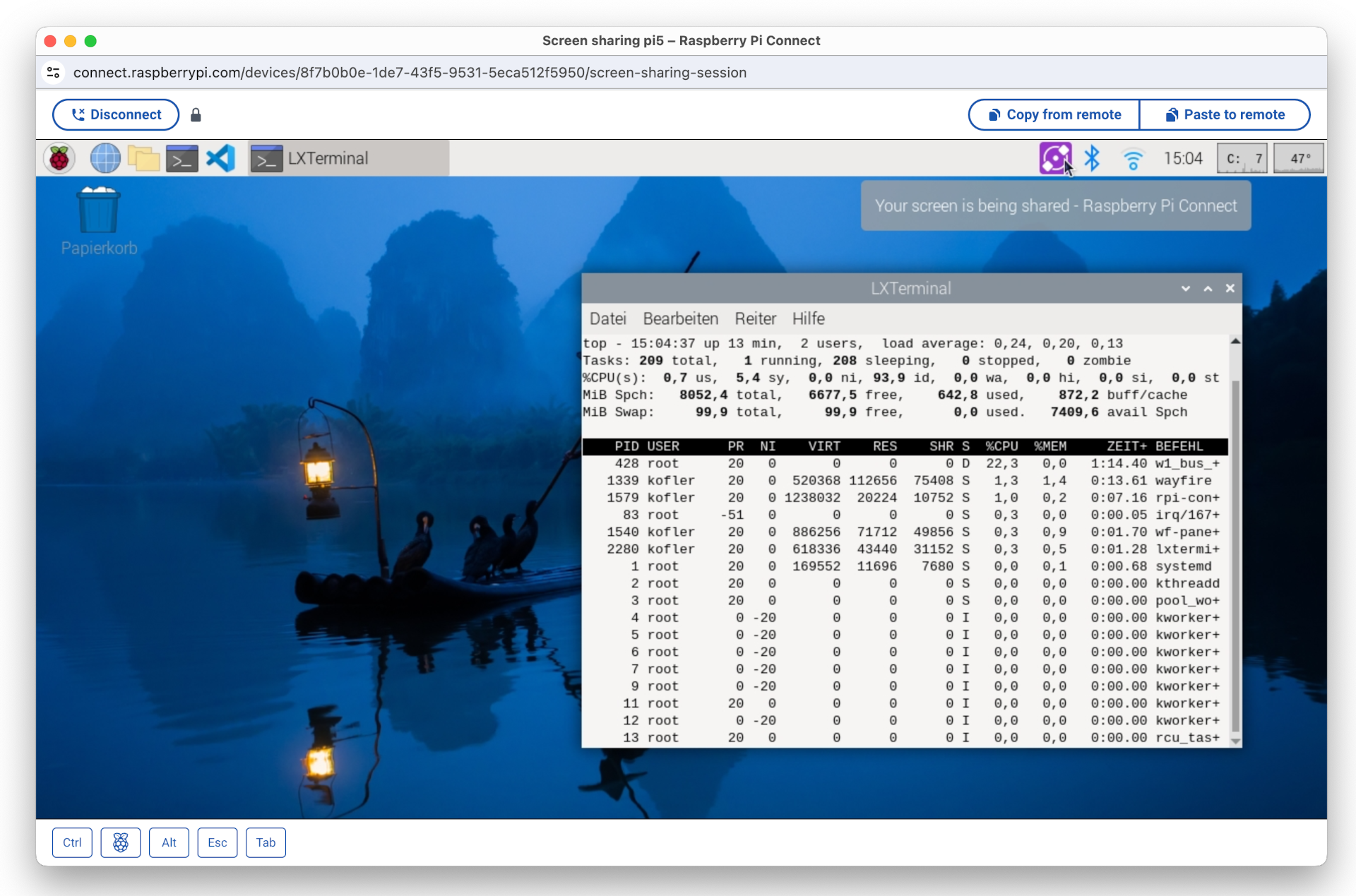The height and width of the screenshot is (896, 1356).
Task: Send the Tab key to remote
Action: [266, 842]
